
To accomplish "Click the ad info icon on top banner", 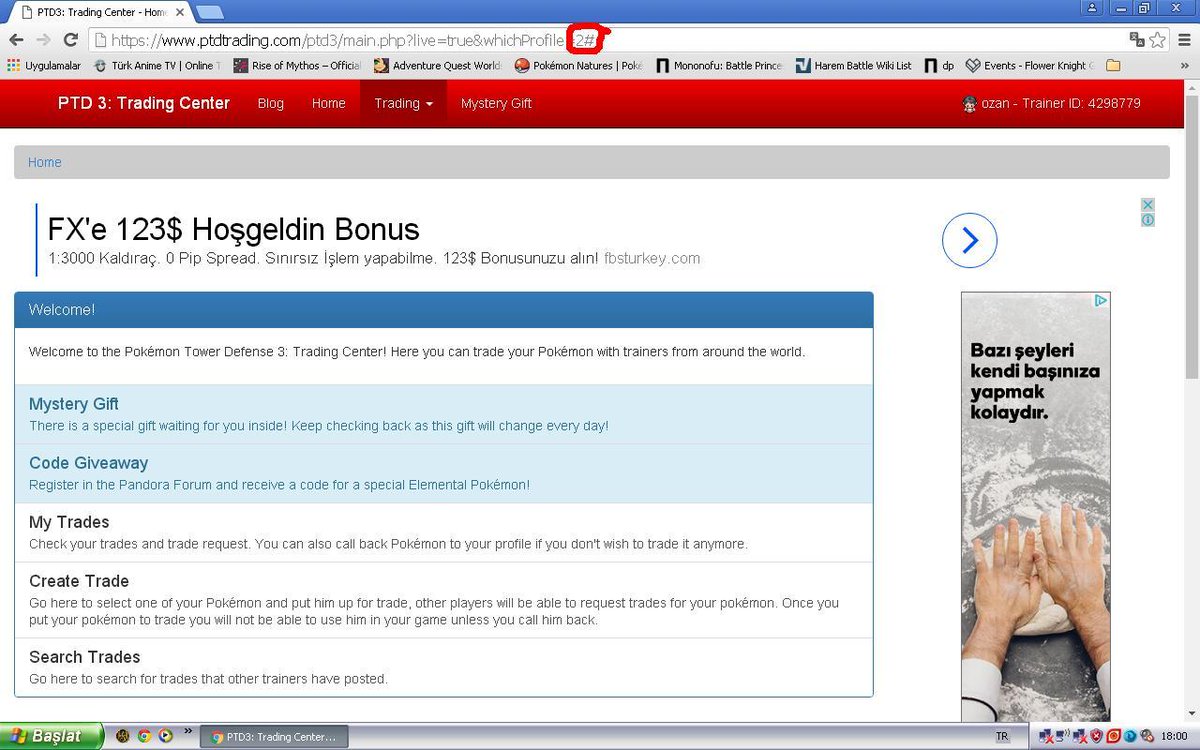I will tap(1148, 219).
